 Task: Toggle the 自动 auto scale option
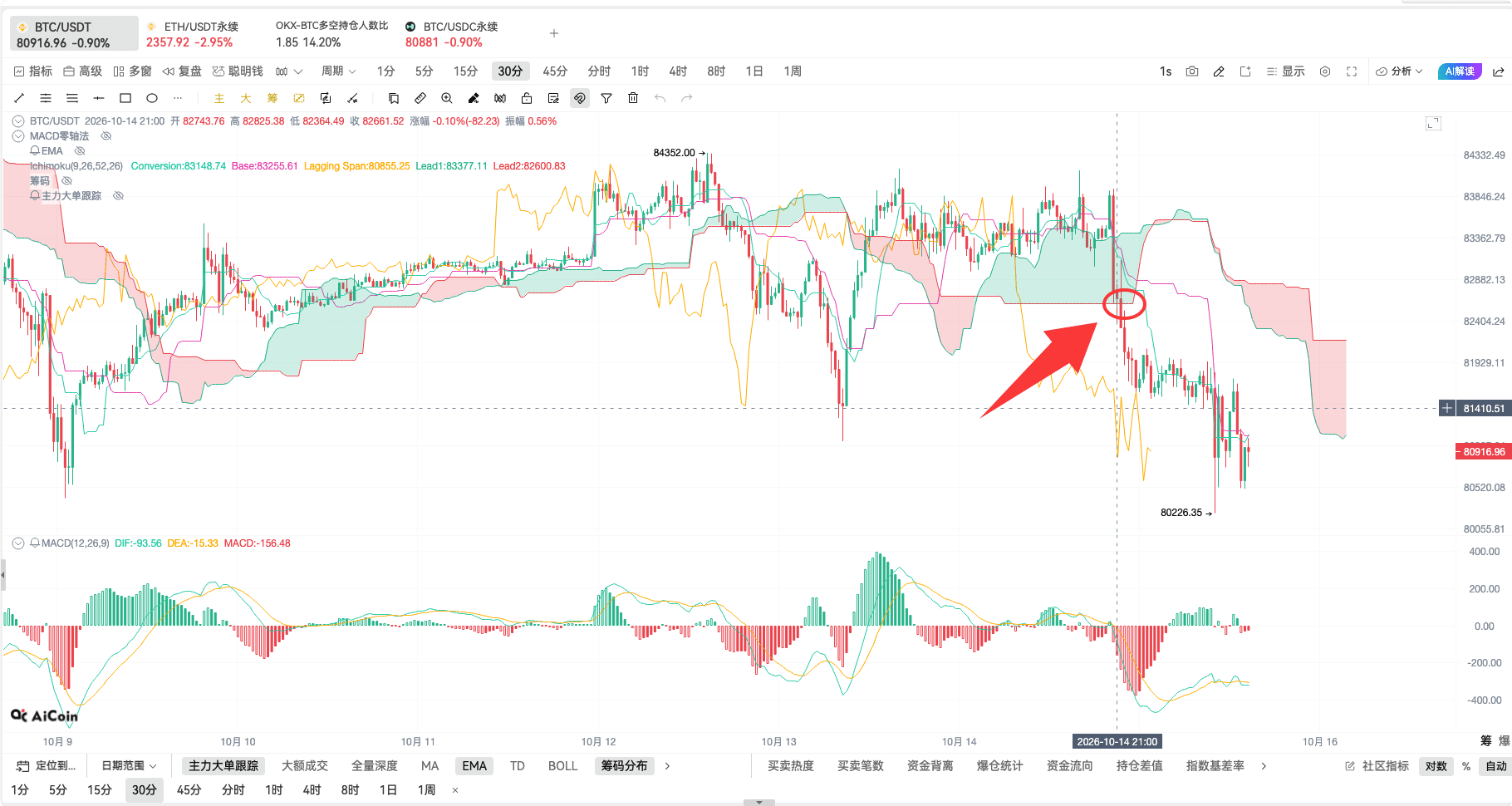pyautogui.click(x=1496, y=766)
